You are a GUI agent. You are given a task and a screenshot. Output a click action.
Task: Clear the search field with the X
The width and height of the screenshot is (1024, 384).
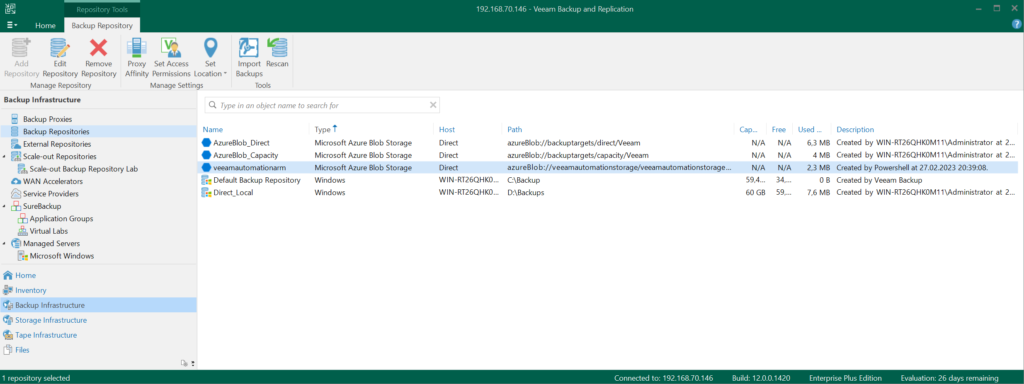(x=432, y=105)
